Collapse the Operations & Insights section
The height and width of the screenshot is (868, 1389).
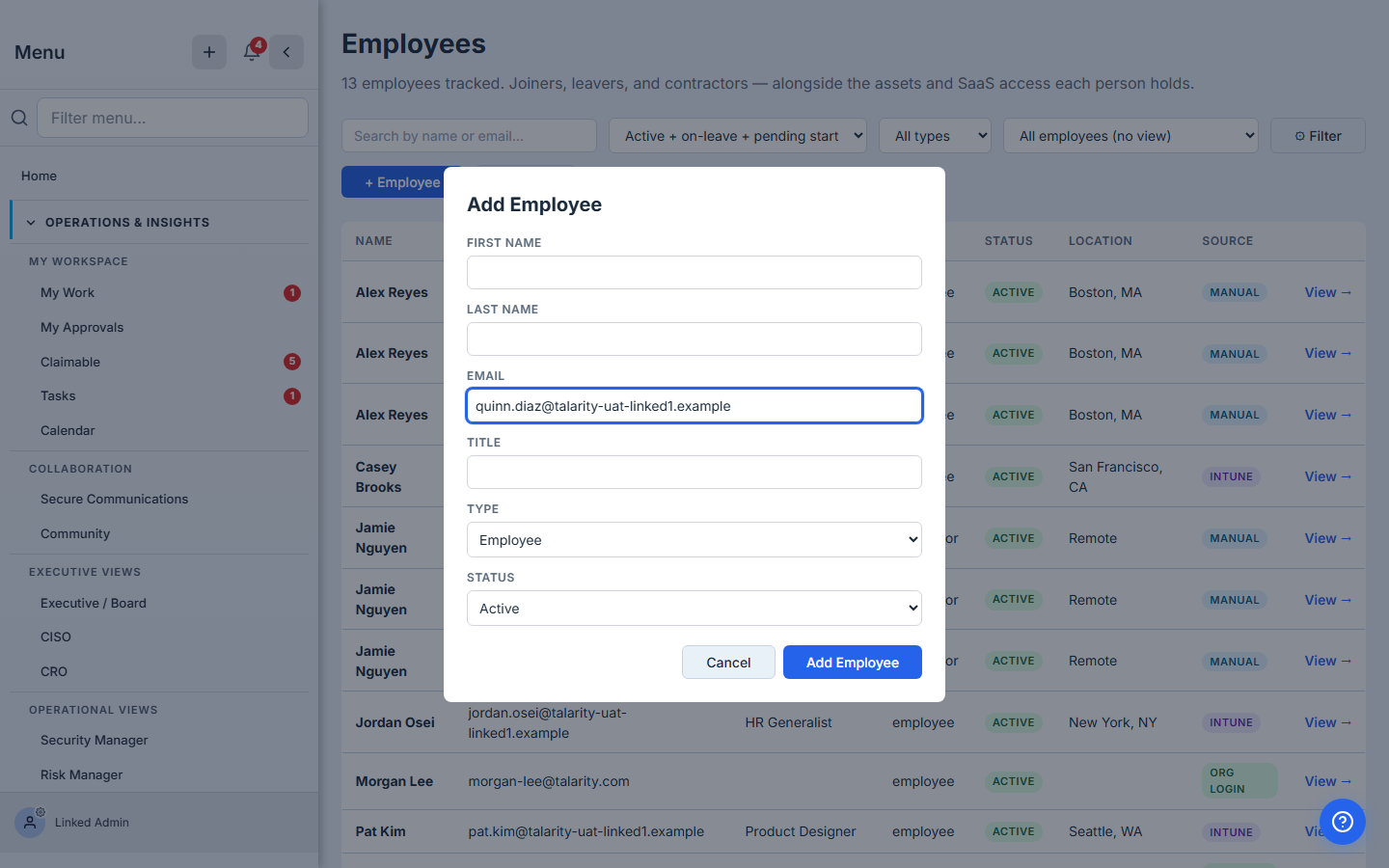[x=160, y=222]
